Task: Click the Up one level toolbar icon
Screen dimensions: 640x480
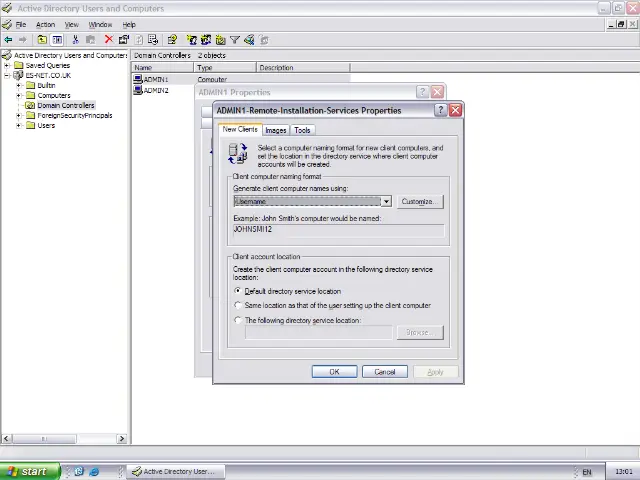Action: [x=42, y=40]
